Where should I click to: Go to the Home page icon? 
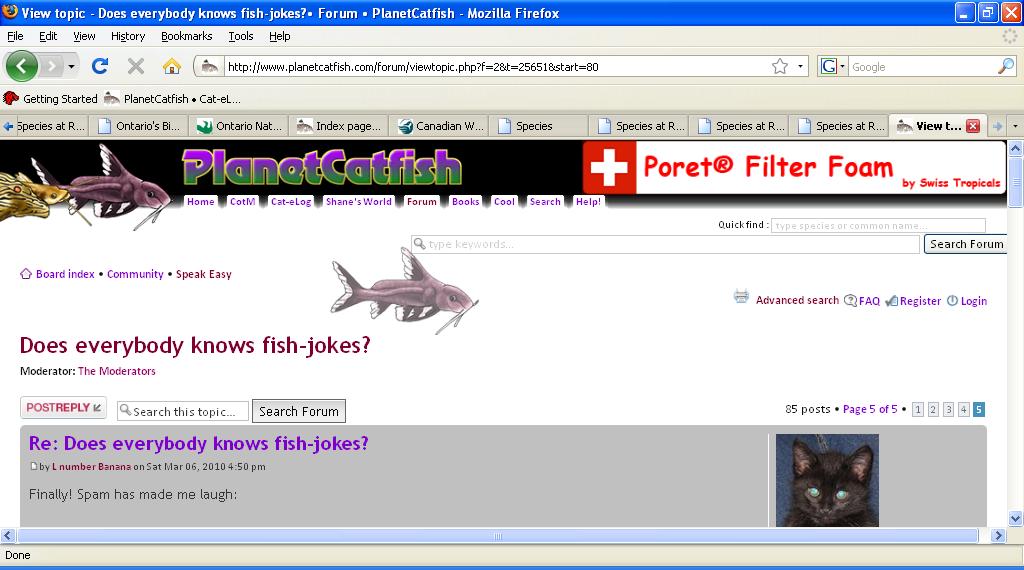[172, 66]
